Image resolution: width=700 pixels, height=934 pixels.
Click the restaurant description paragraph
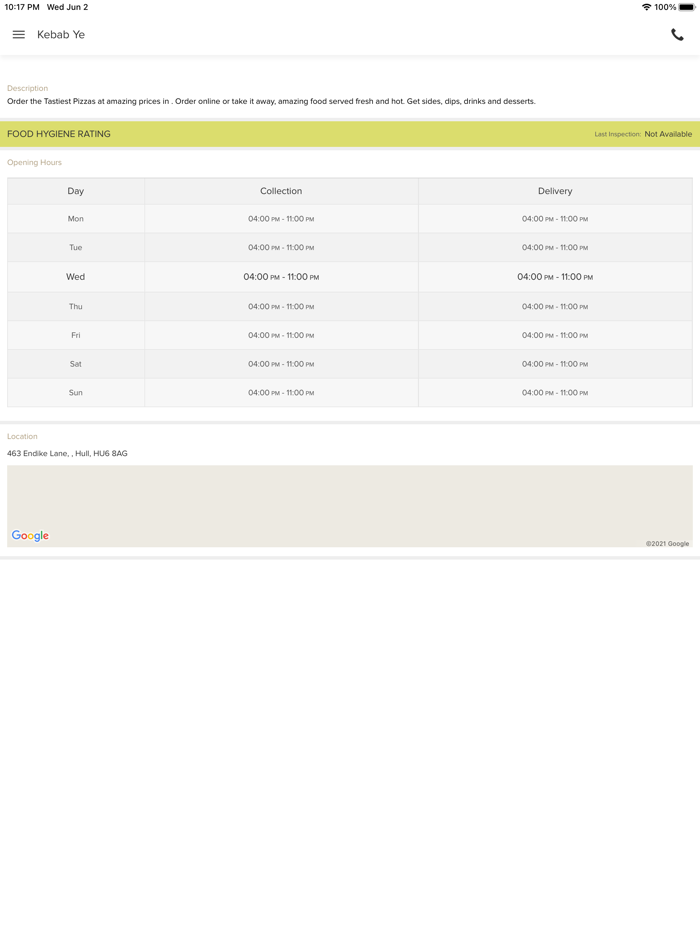point(271,101)
